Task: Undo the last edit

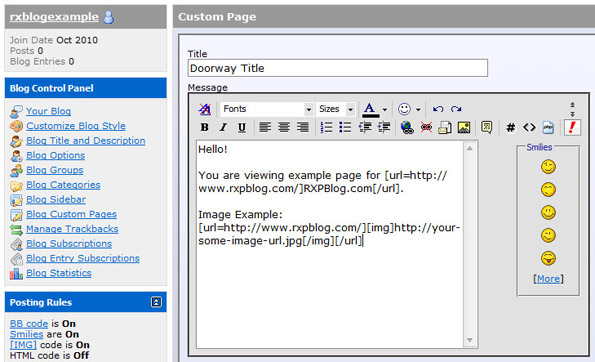Action: click(x=438, y=109)
